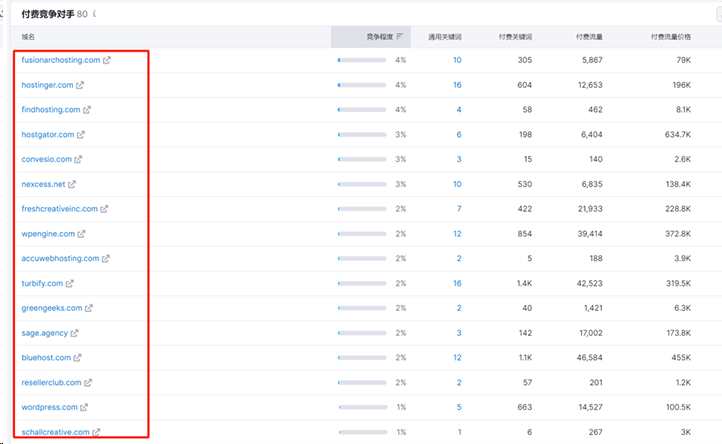Open external link icon next to nexcess.net

(72, 184)
